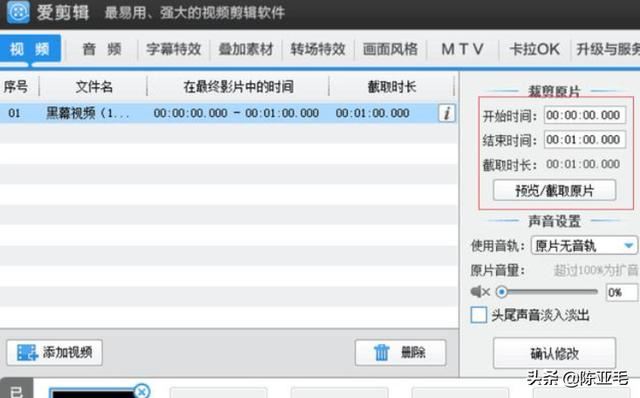
Task: Click the 开始时间 input field
Action: pyautogui.click(x=584, y=116)
